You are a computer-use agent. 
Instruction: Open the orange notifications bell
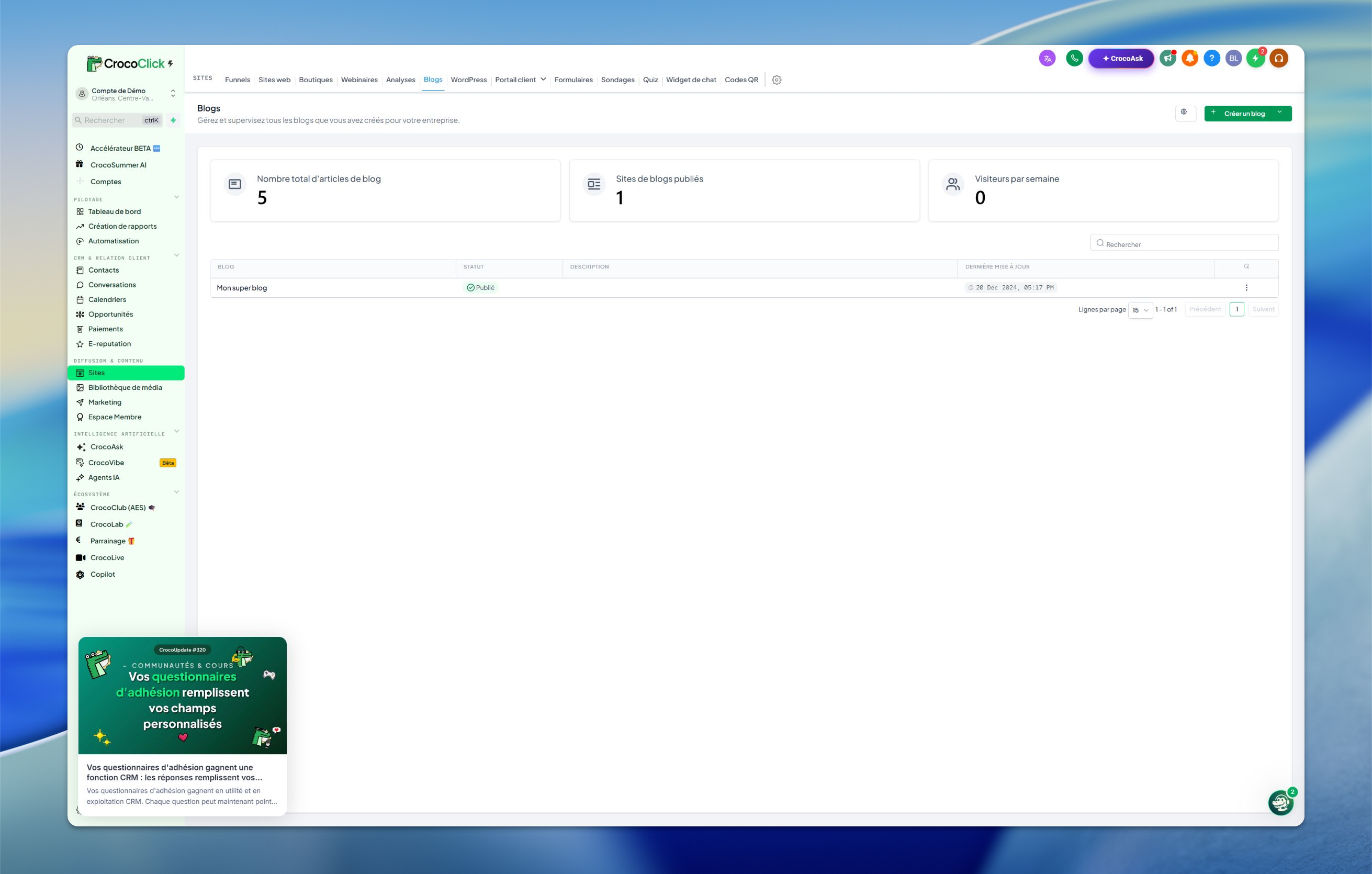1190,58
